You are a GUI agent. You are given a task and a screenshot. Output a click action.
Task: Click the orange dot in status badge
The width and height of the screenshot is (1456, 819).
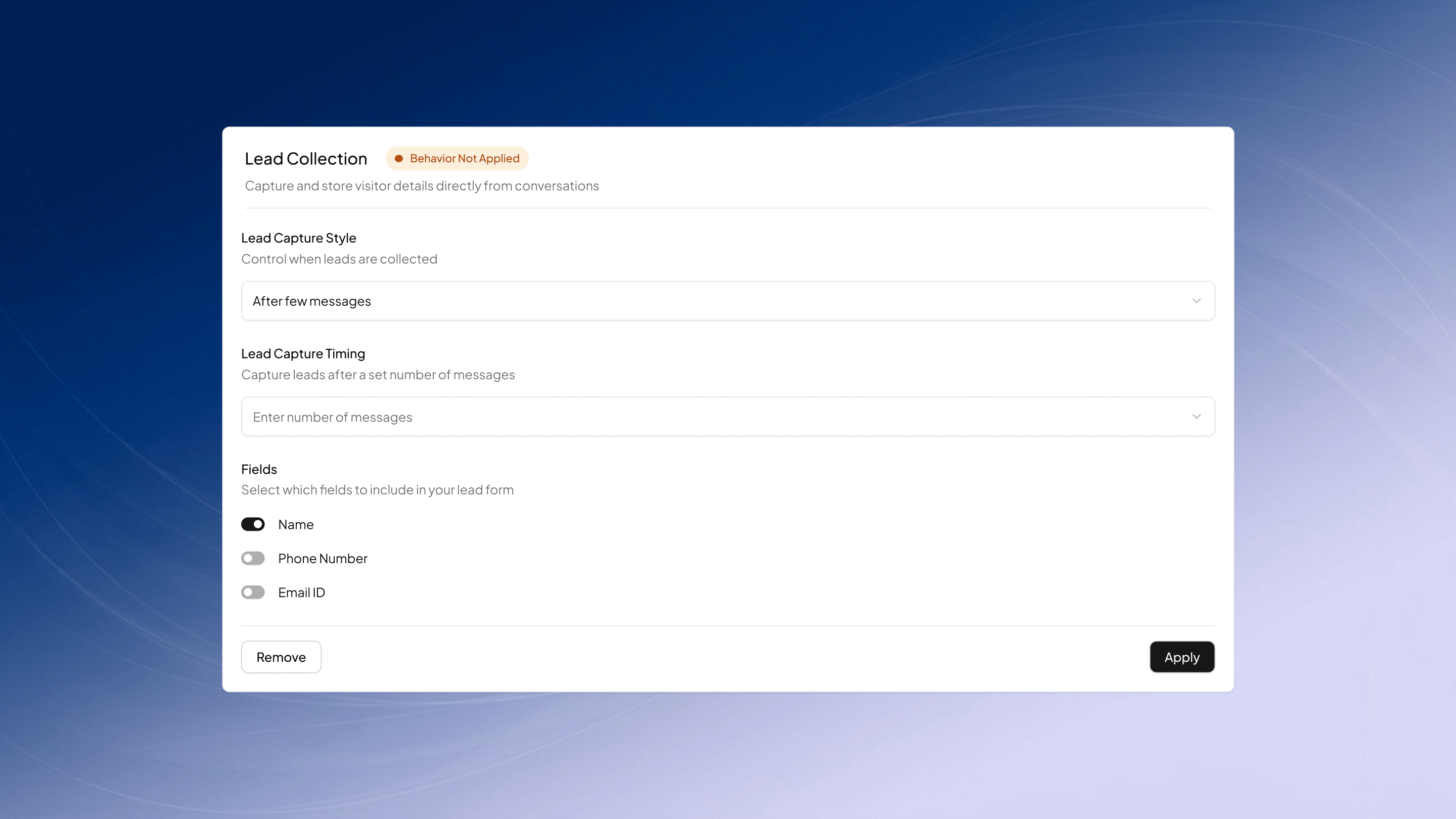(398, 158)
